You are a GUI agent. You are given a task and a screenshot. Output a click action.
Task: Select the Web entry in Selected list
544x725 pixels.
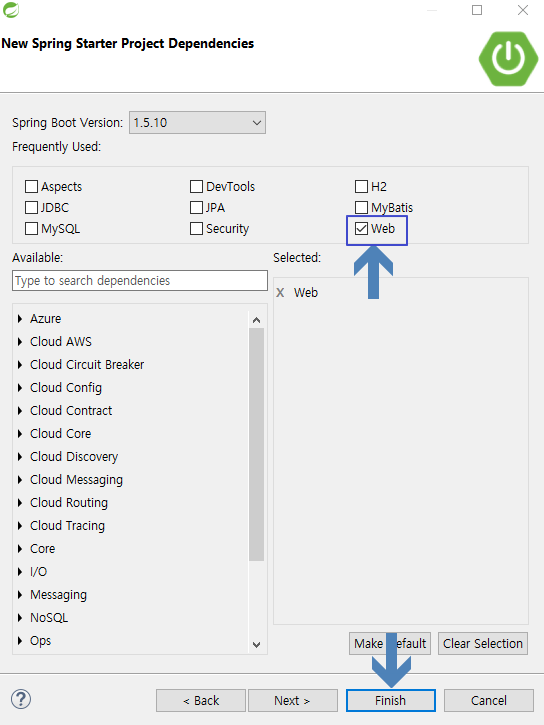click(x=306, y=293)
